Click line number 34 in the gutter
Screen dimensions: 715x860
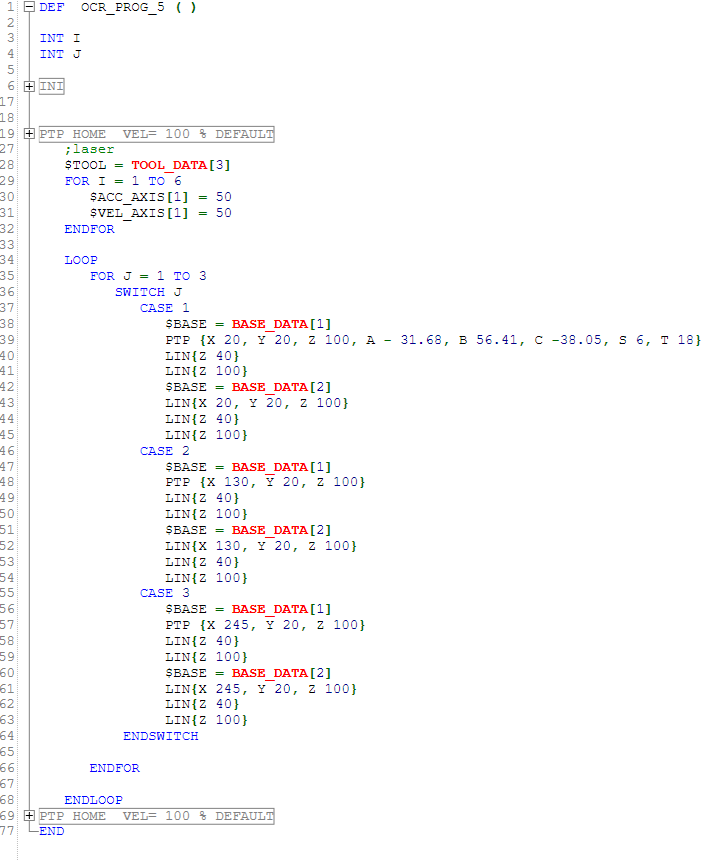(x=7, y=260)
